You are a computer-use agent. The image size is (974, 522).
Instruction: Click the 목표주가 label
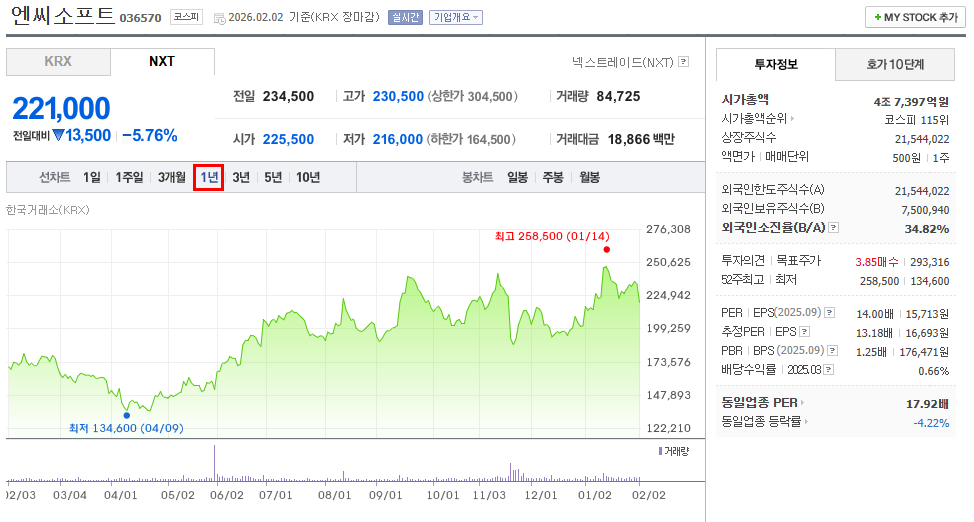tap(799, 261)
